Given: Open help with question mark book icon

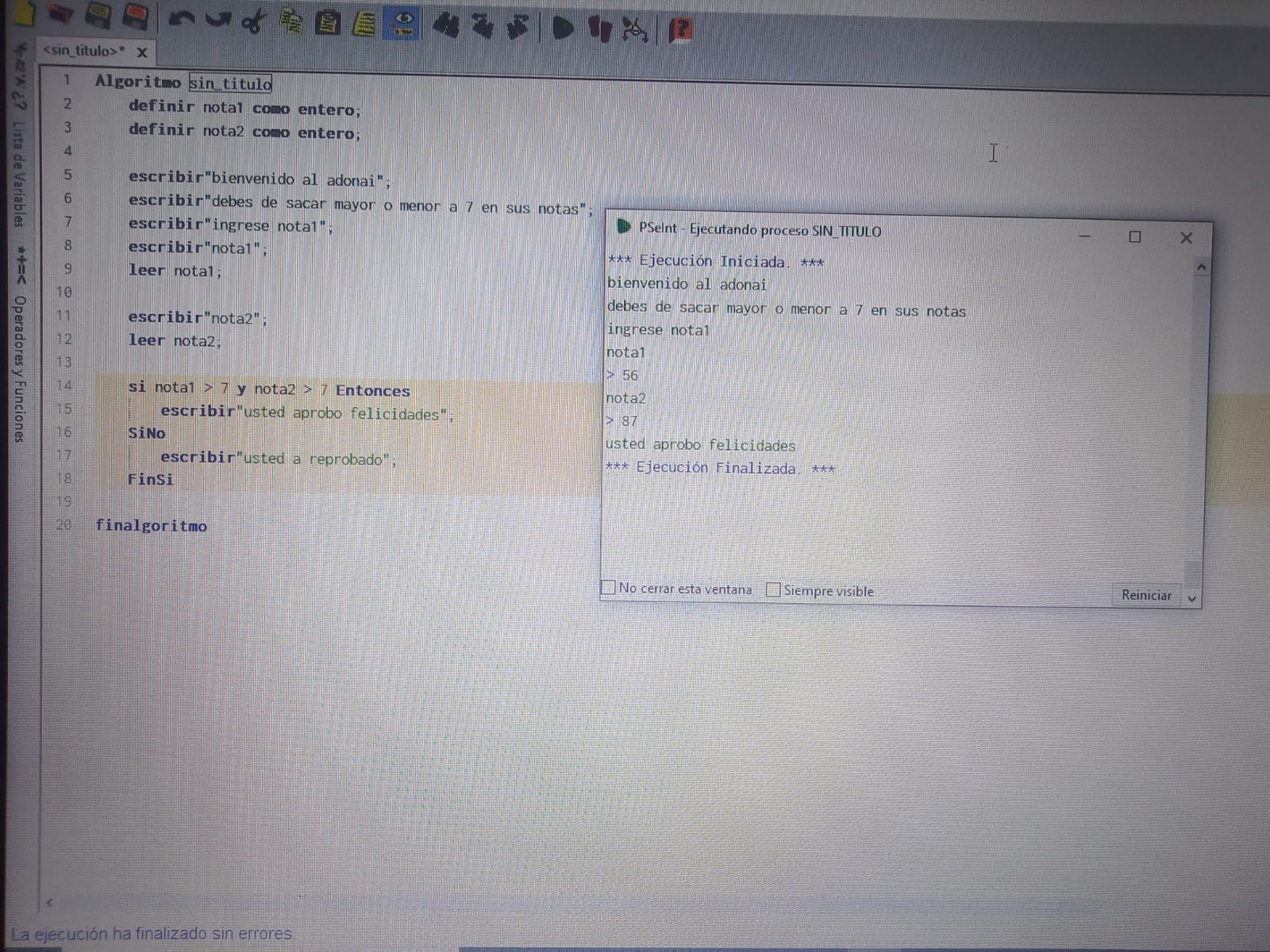Looking at the screenshot, I should click(680, 31).
